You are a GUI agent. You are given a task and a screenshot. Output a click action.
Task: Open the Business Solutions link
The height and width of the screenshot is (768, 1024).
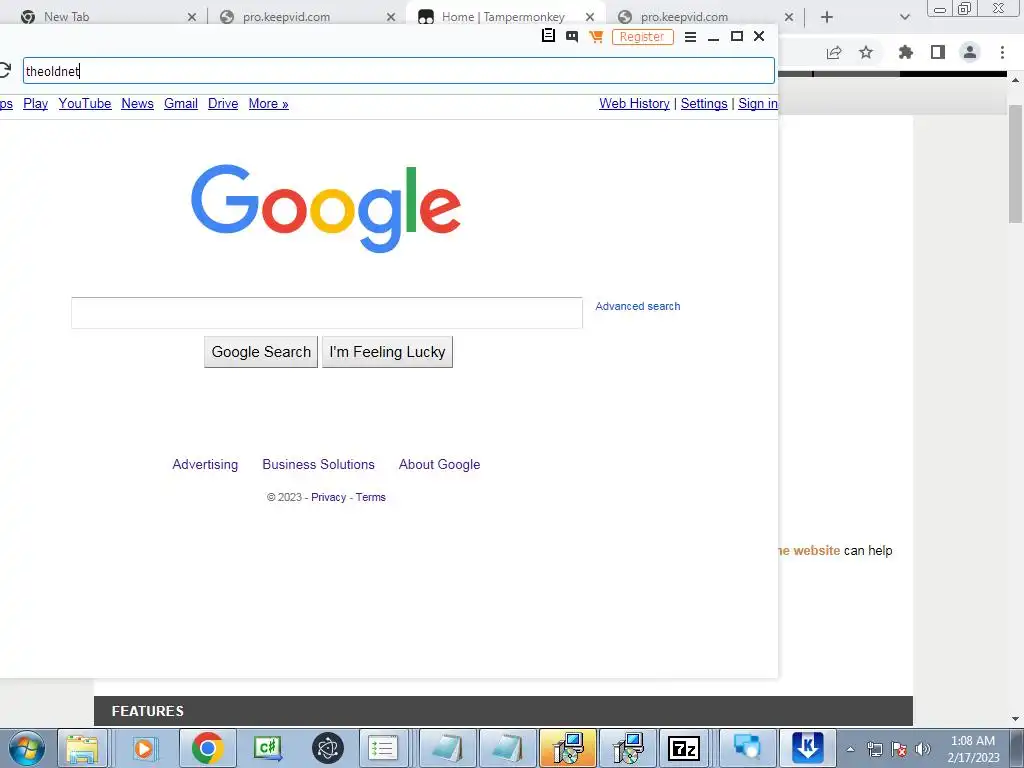pyautogui.click(x=319, y=464)
